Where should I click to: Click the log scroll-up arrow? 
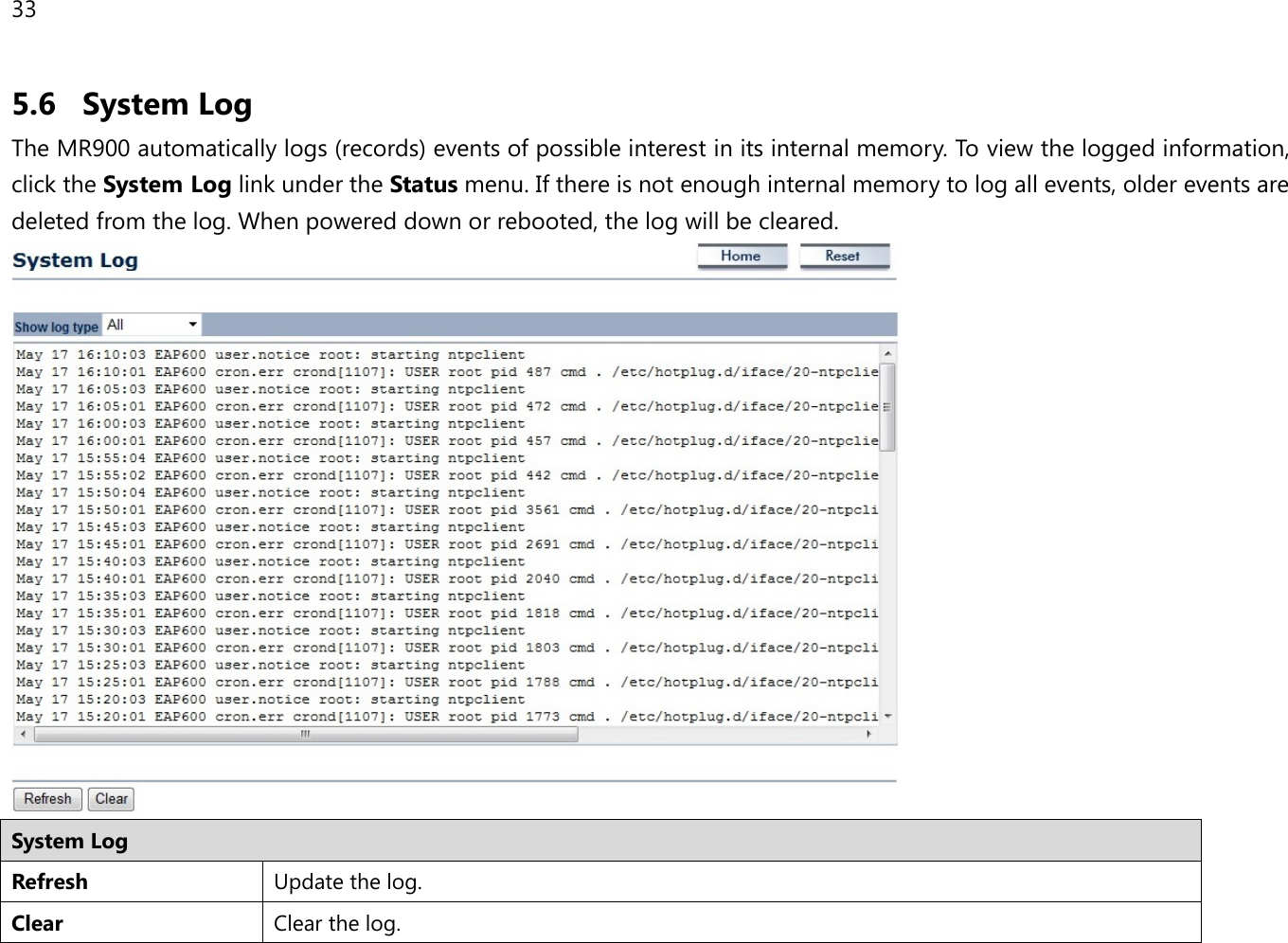[887, 354]
